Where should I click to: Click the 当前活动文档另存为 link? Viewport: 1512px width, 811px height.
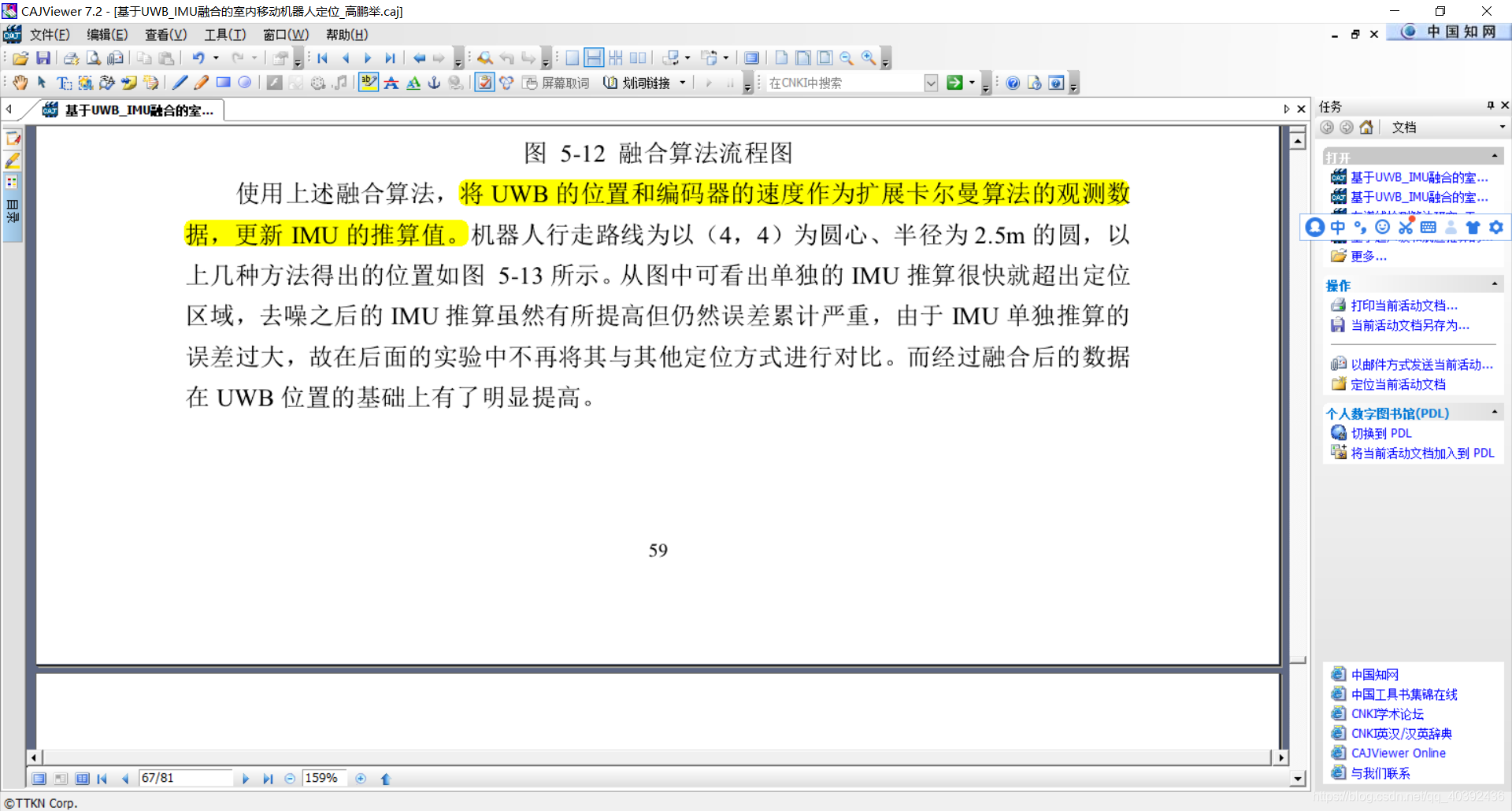1410,325
